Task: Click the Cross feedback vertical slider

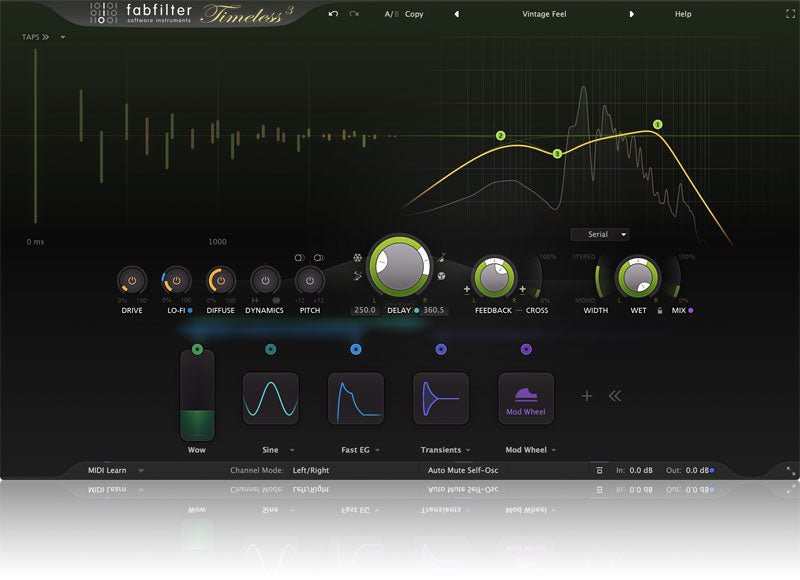Action: pos(538,275)
